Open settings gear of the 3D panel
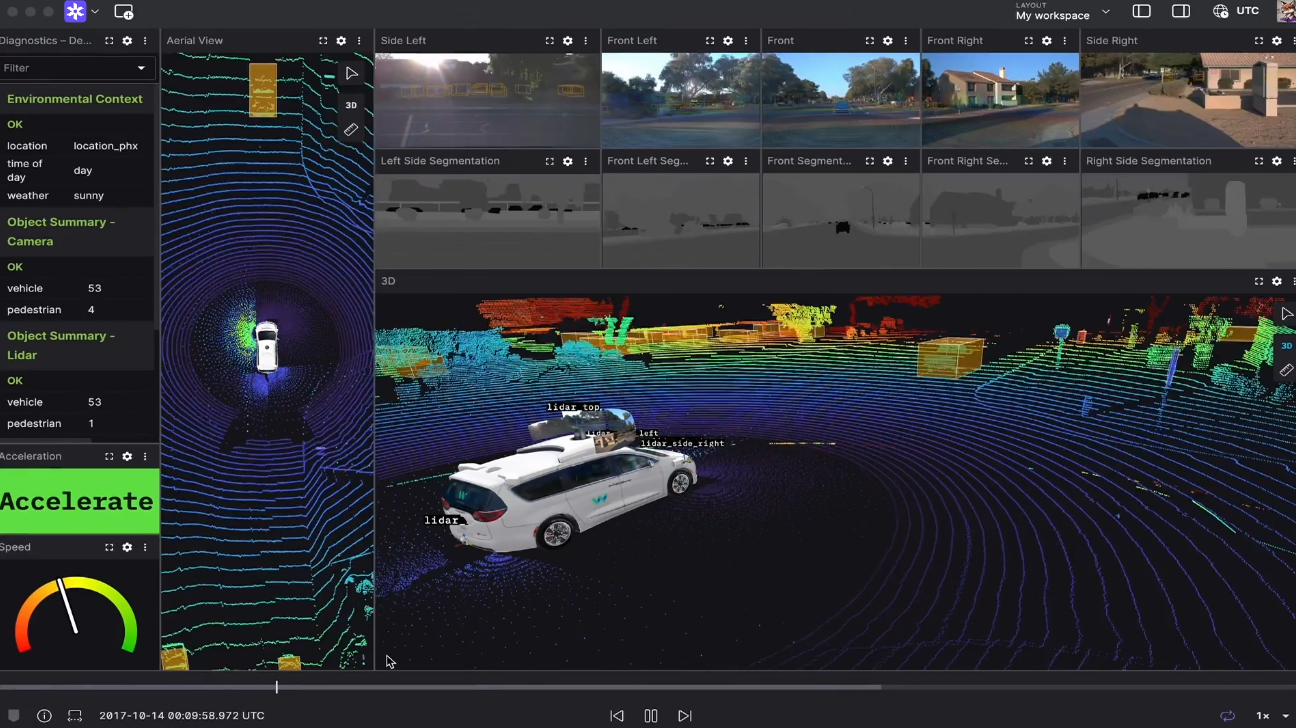Viewport: 1296px width, 728px height. coord(1277,282)
